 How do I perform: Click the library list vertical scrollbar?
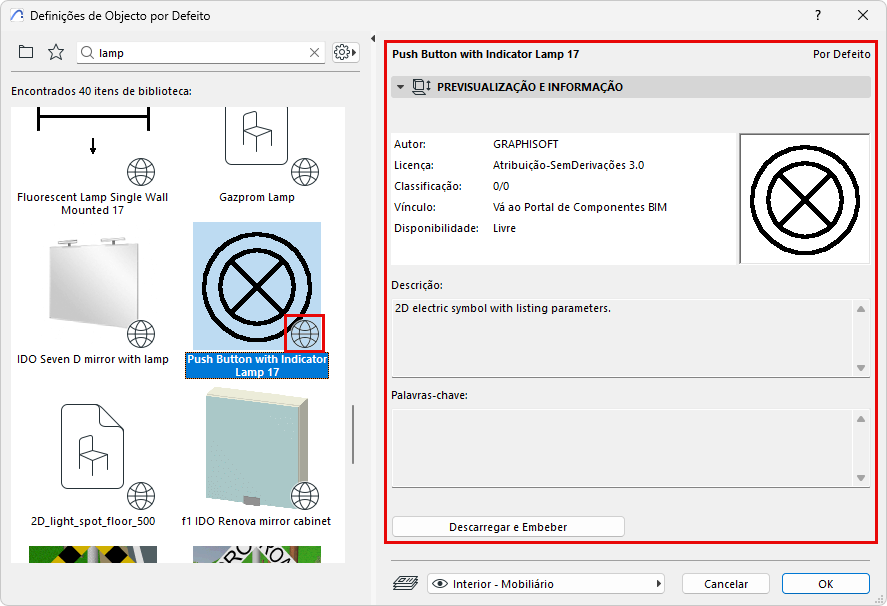click(x=353, y=434)
